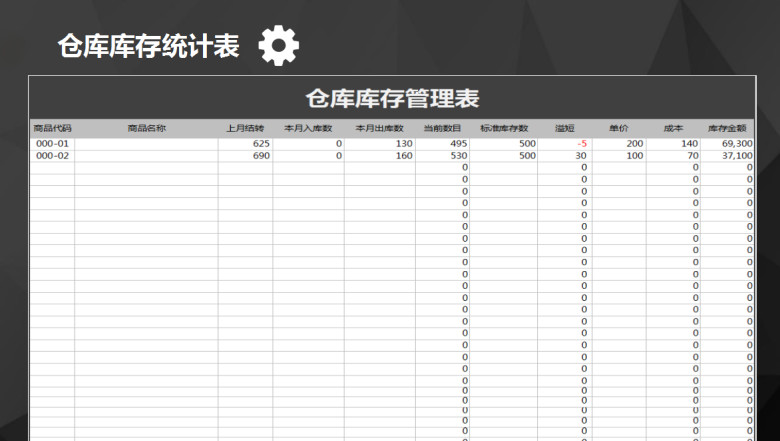780x441 pixels.
Task: Click the empty 商品名称 cell in row 000-01
Action: click(146, 144)
